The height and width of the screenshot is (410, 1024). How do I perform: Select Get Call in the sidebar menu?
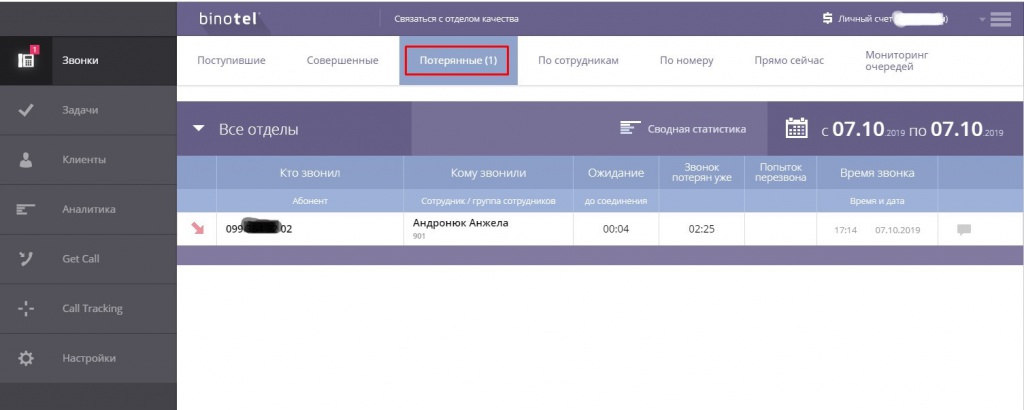tap(80, 259)
